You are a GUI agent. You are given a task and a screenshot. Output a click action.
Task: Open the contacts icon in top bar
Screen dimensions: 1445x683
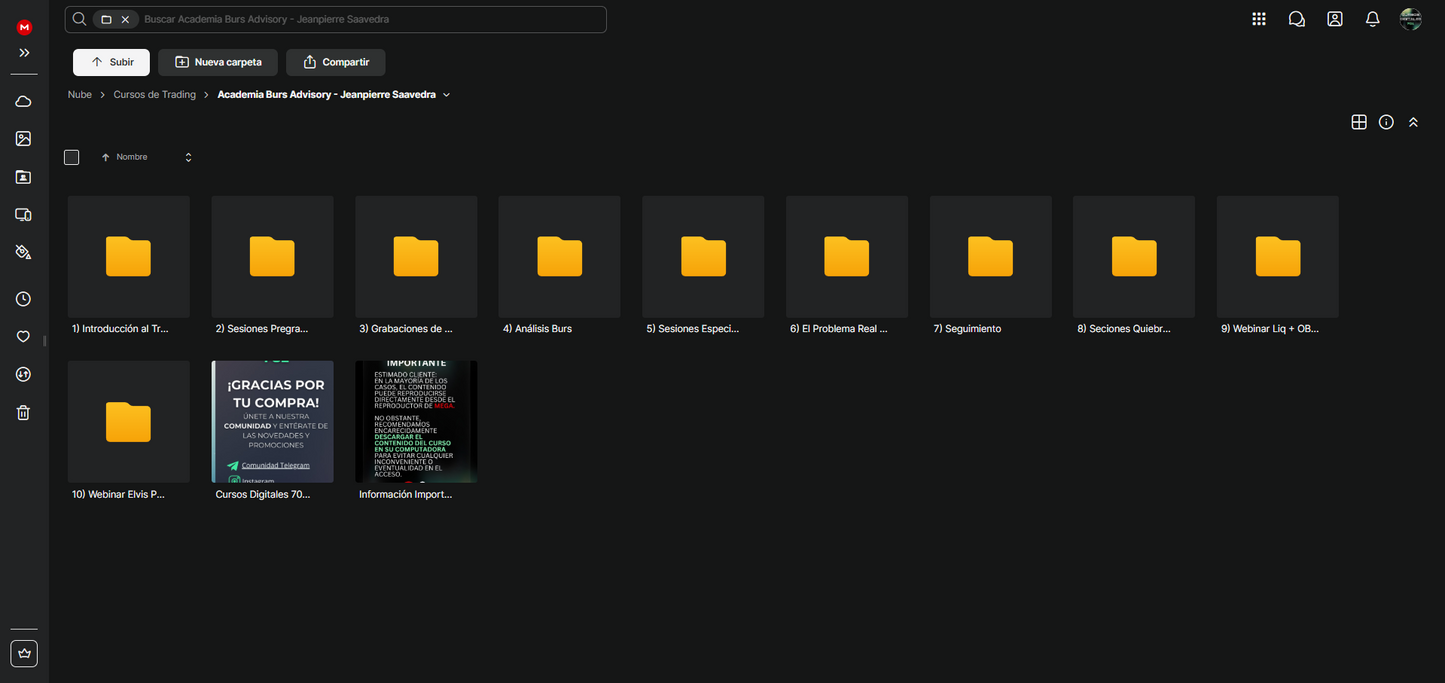click(1335, 19)
